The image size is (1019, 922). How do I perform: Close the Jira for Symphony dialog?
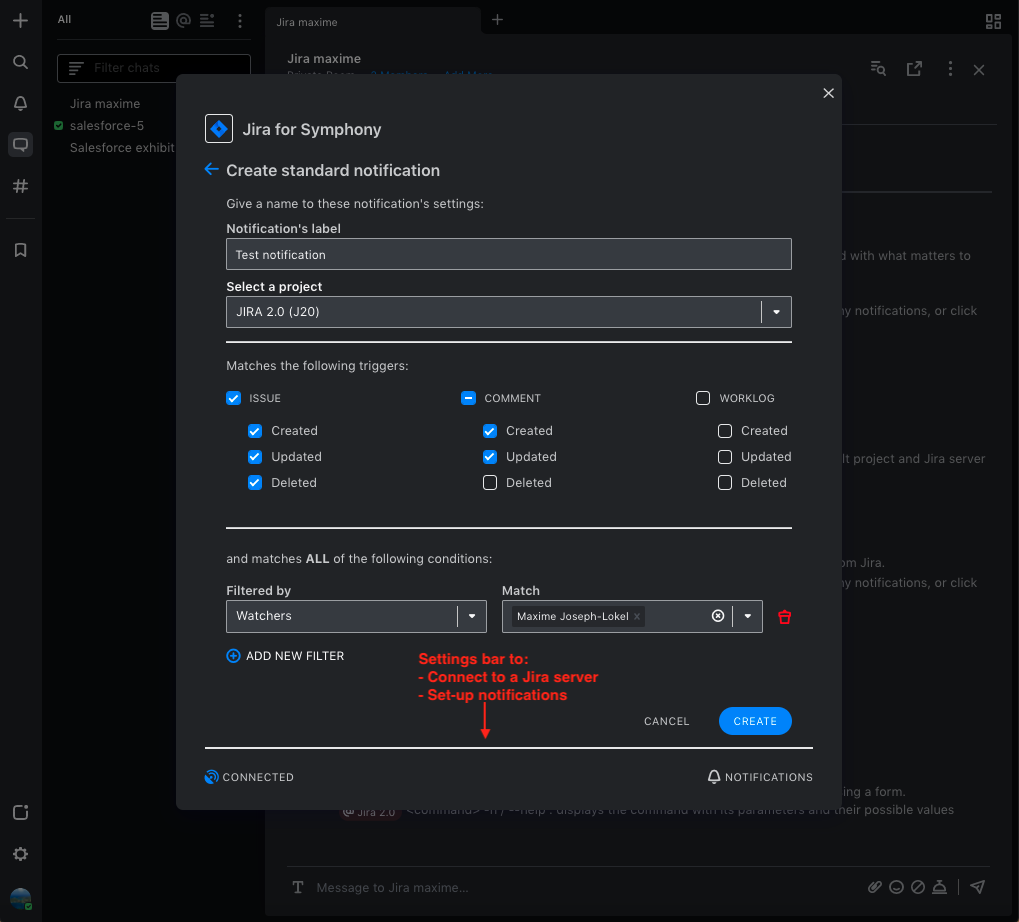click(x=829, y=93)
